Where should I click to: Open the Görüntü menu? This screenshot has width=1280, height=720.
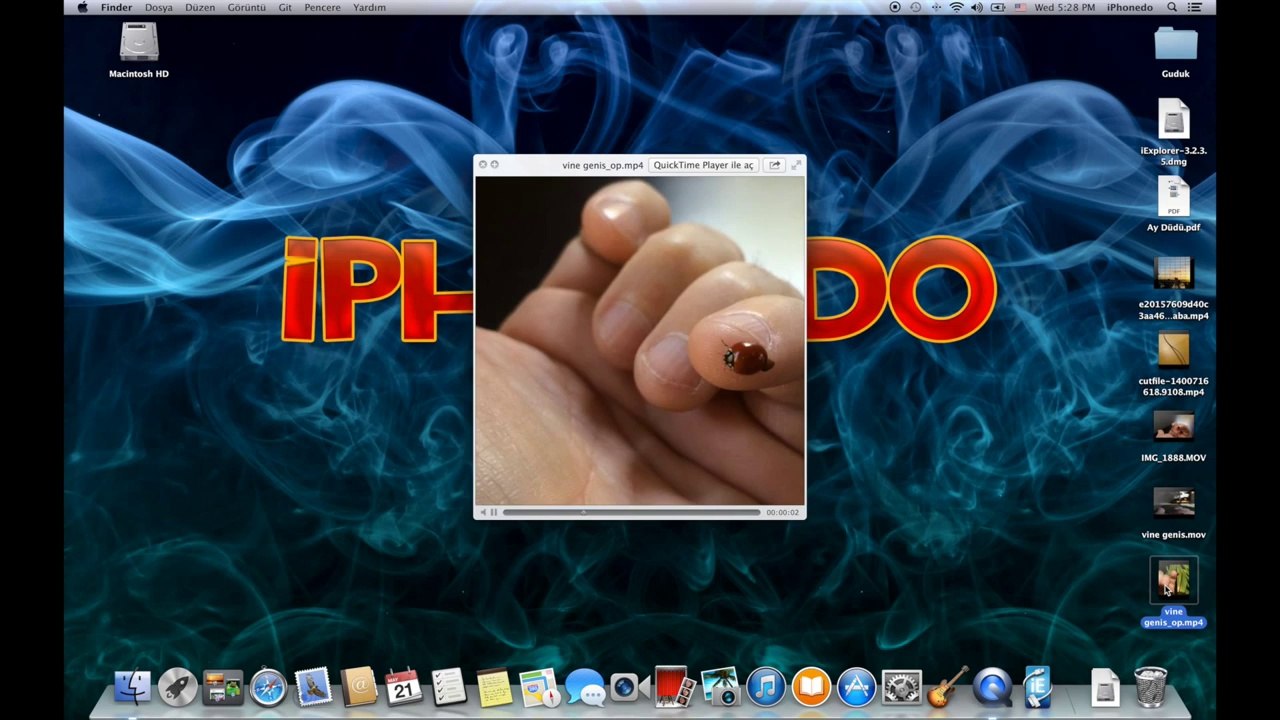(x=247, y=7)
